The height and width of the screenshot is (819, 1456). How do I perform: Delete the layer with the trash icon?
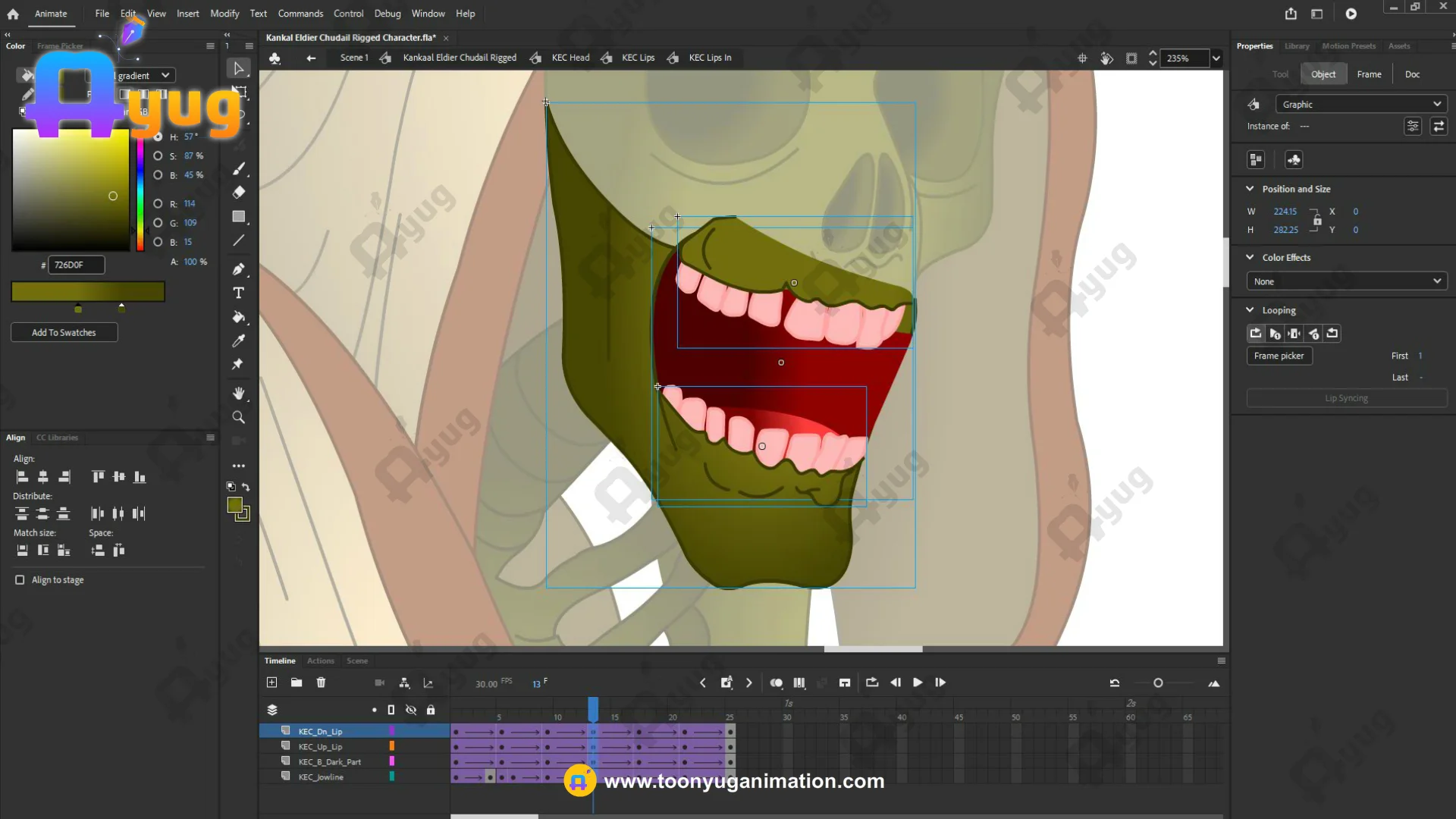tap(321, 682)
